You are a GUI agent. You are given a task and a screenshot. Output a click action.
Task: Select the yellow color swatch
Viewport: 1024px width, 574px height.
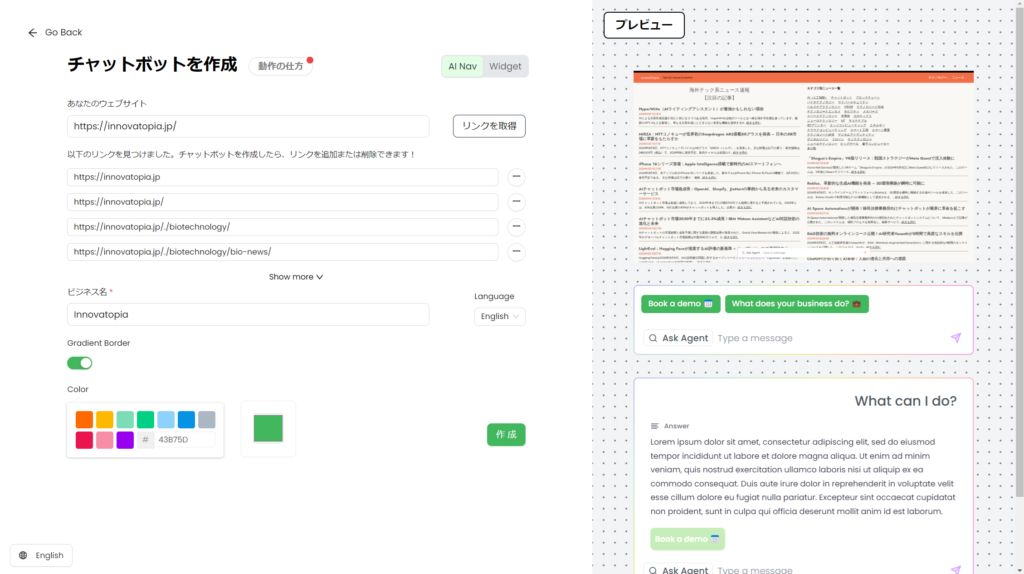click(104, 419)
